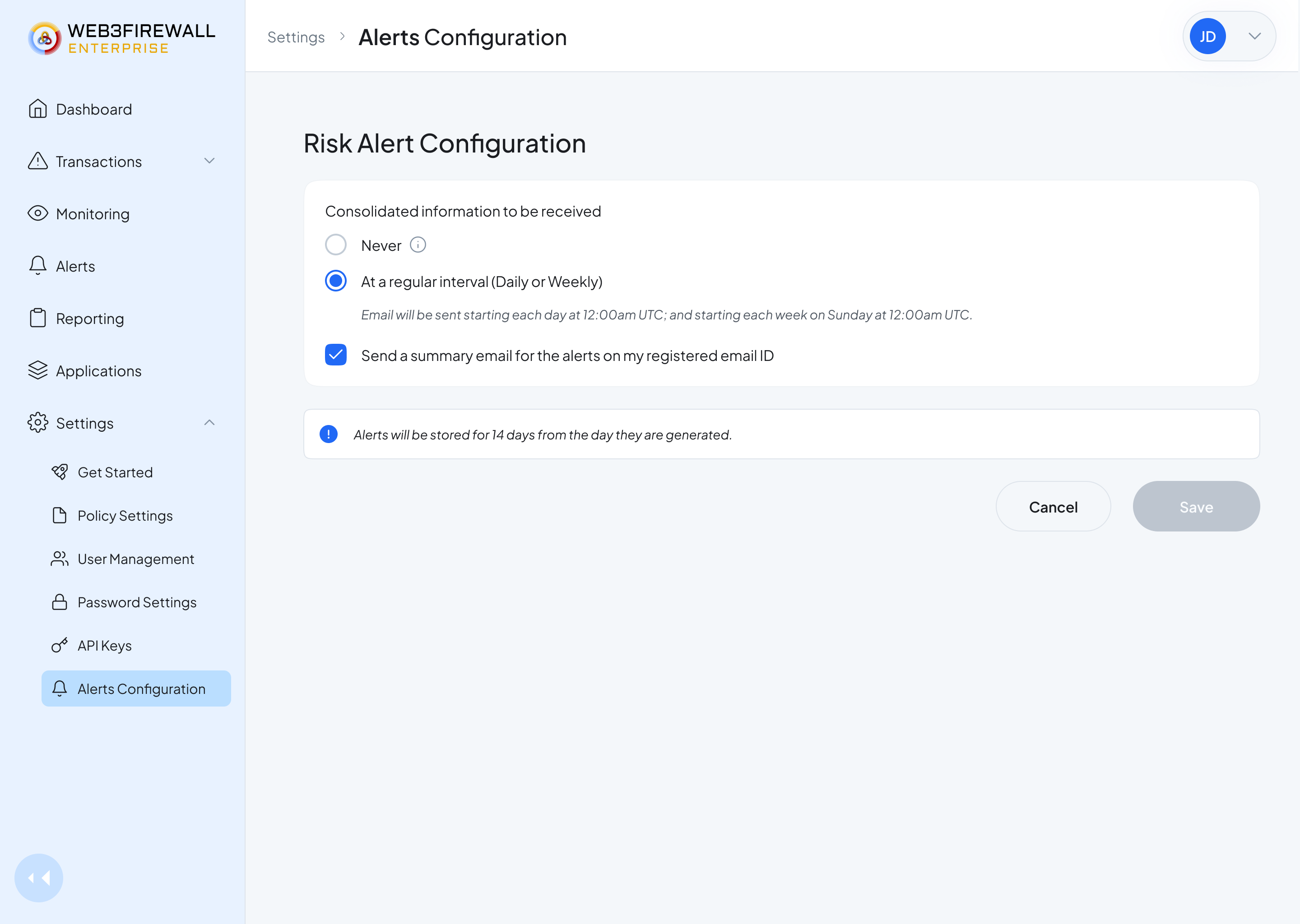
Task: Click the API Keys key icon
Action: [60, 645]
